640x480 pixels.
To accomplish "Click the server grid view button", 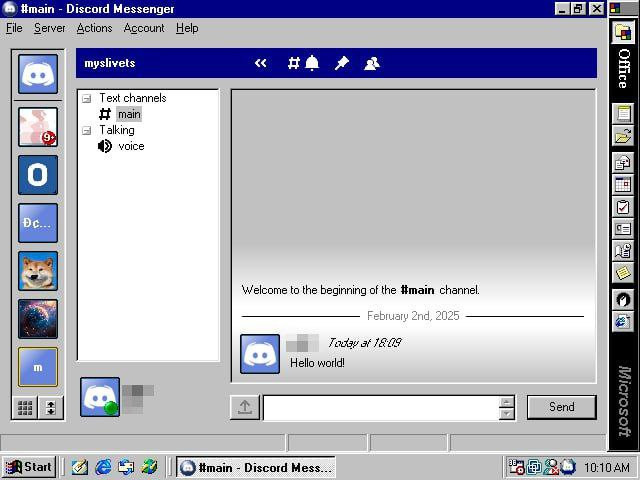I will [x=25, y=407].
